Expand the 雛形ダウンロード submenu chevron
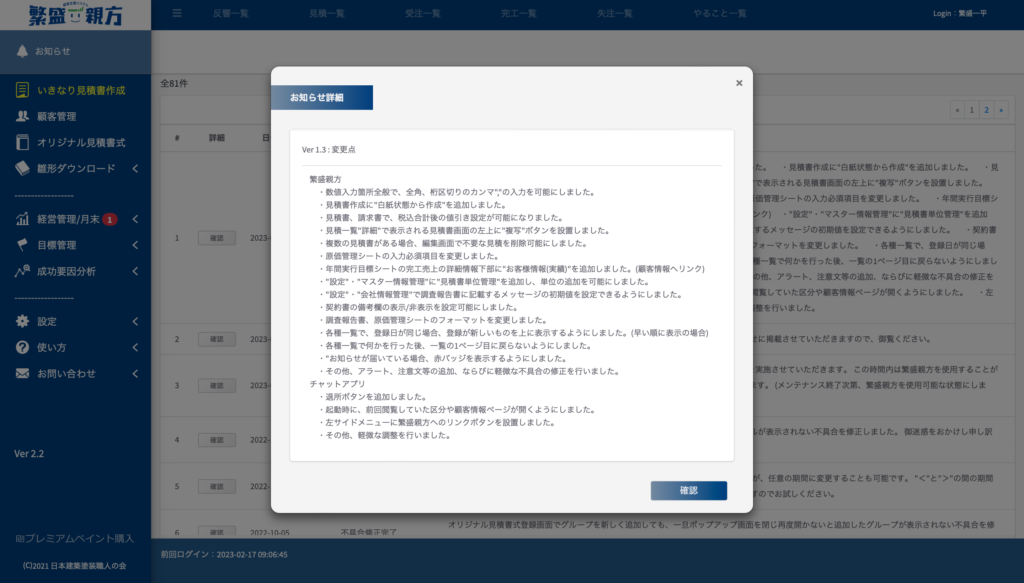Screen dimensions: 1024x583 [x=135, y=168]
